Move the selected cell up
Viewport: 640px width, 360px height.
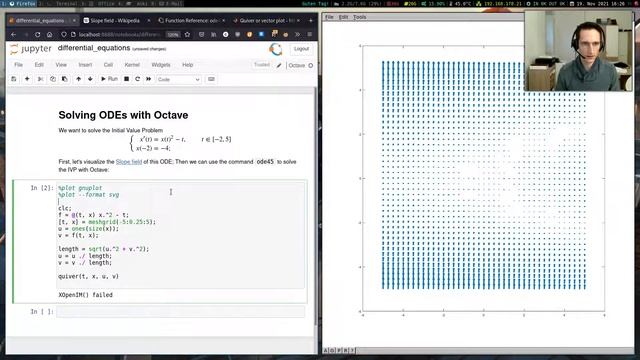tap(78, 79)
